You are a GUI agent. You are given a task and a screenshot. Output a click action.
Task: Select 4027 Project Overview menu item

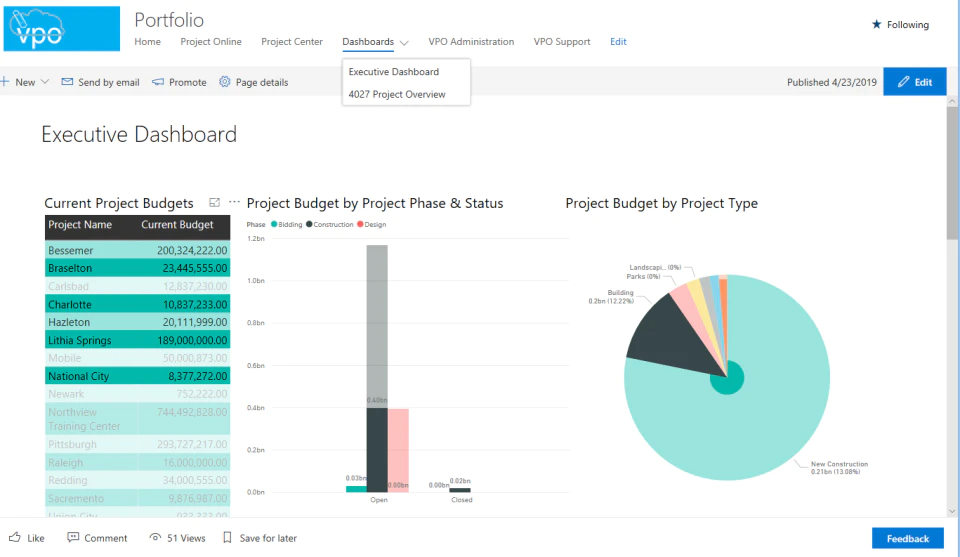397,94
